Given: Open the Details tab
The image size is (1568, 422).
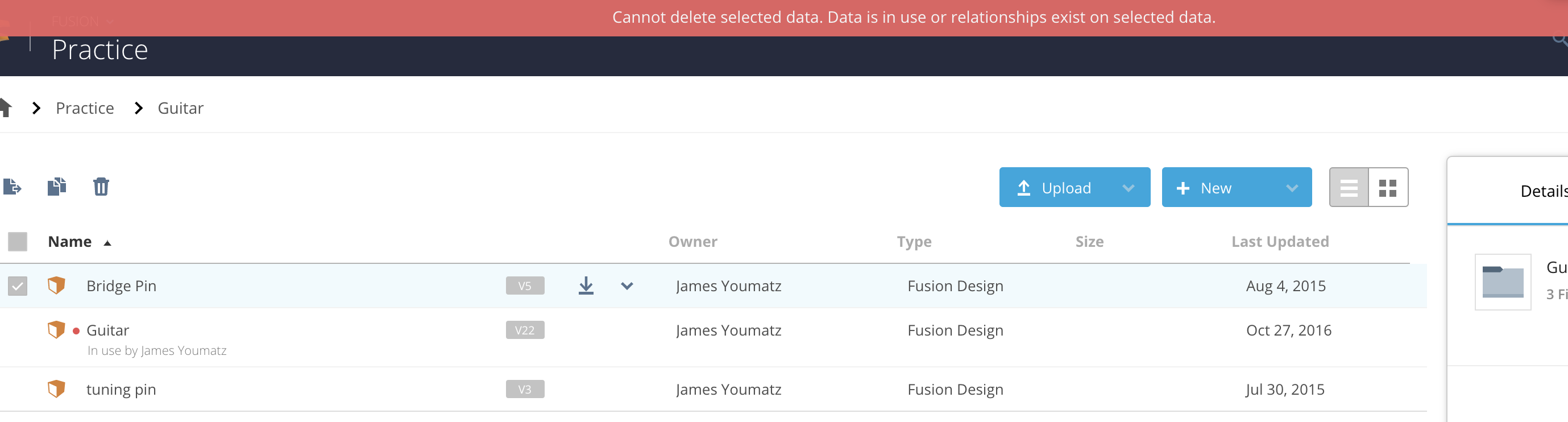Looking at the screenshot, I should coord(1543,191).
